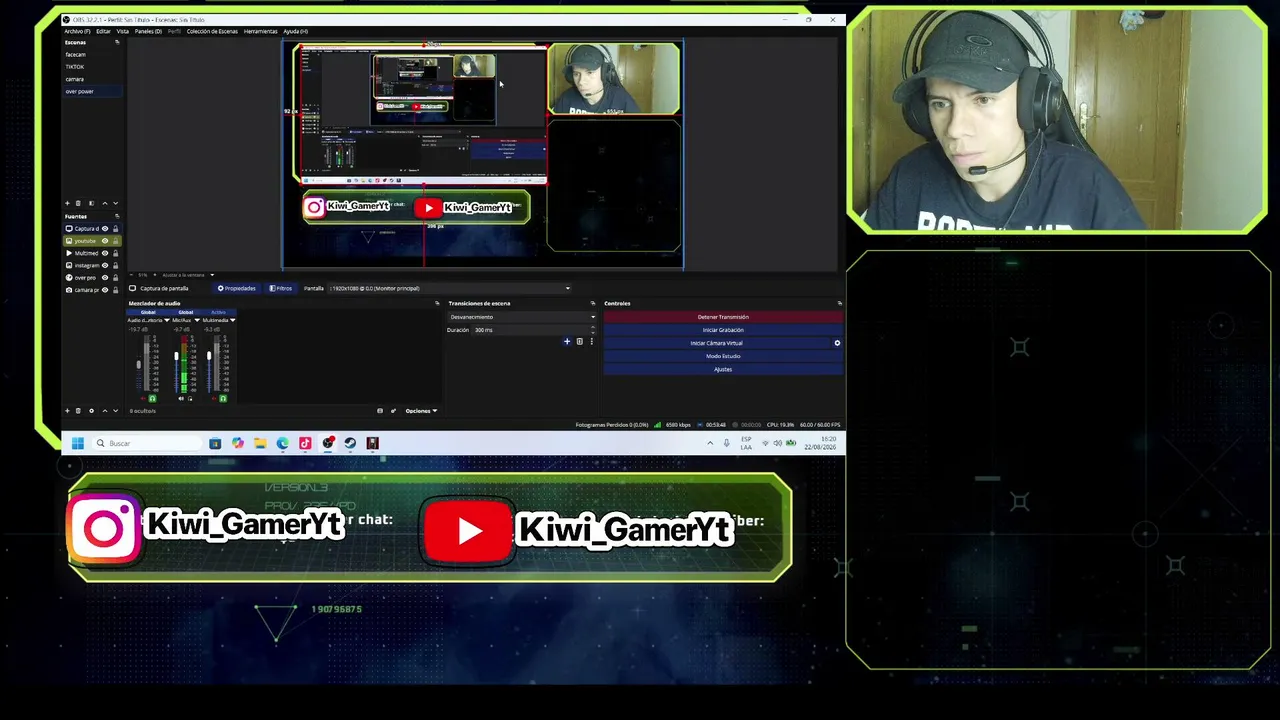Image resolution: width=1280 pixels, height=720 pixels.
Task: Open Microsoft Edge from the taskbar
Action: (x=283, y=443)
